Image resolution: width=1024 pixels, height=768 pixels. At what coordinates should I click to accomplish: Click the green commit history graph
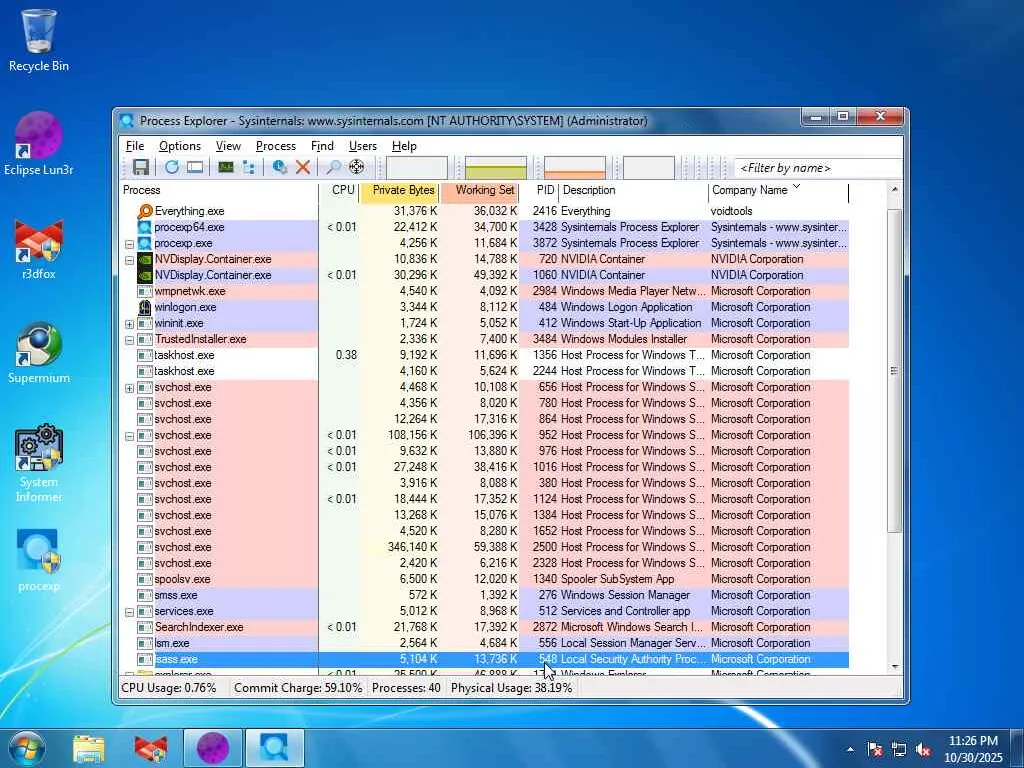point(496,167)
